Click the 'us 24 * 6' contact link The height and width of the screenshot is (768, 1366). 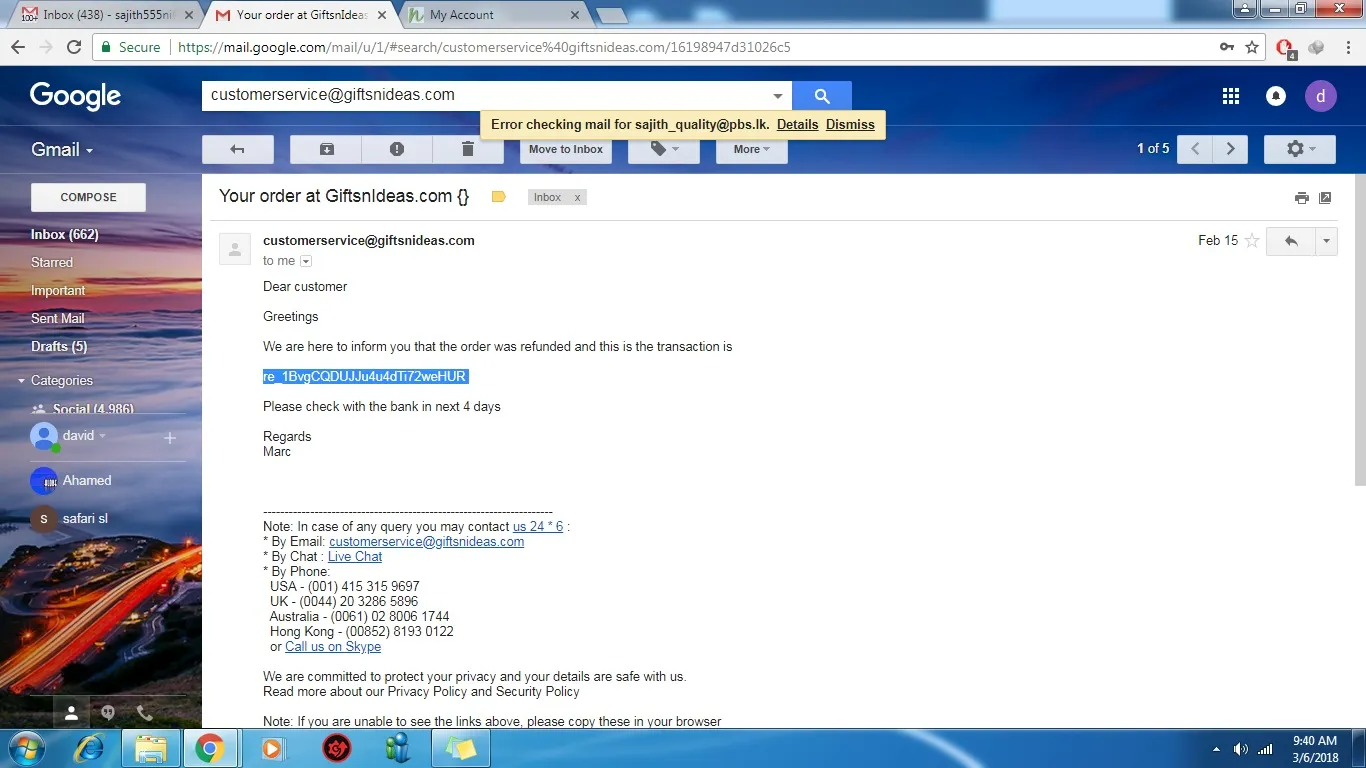pos(538,527)
